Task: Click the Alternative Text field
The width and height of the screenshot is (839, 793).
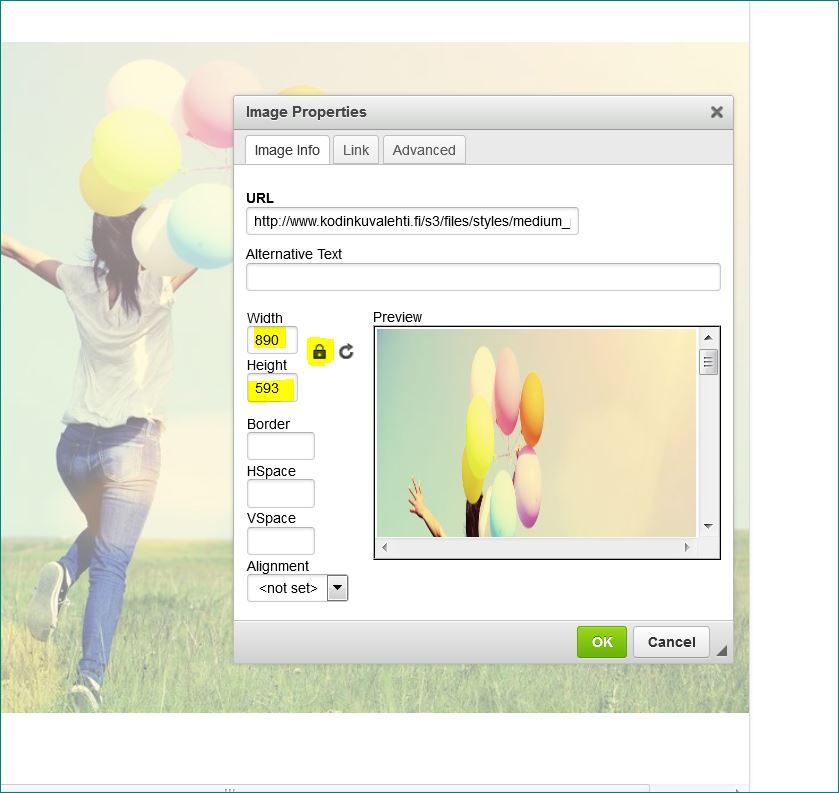Action: tap(483, 277)
